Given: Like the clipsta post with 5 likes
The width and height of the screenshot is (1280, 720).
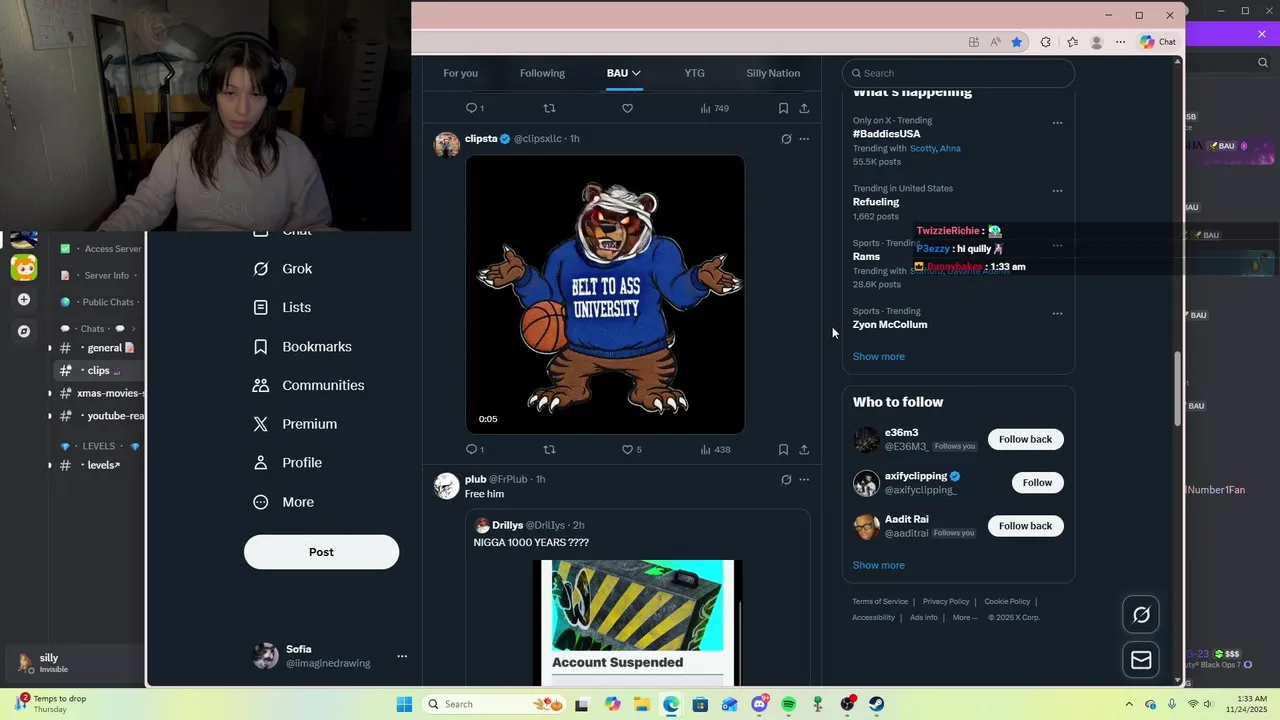Looking at the screenshot, I should (632, 450).
